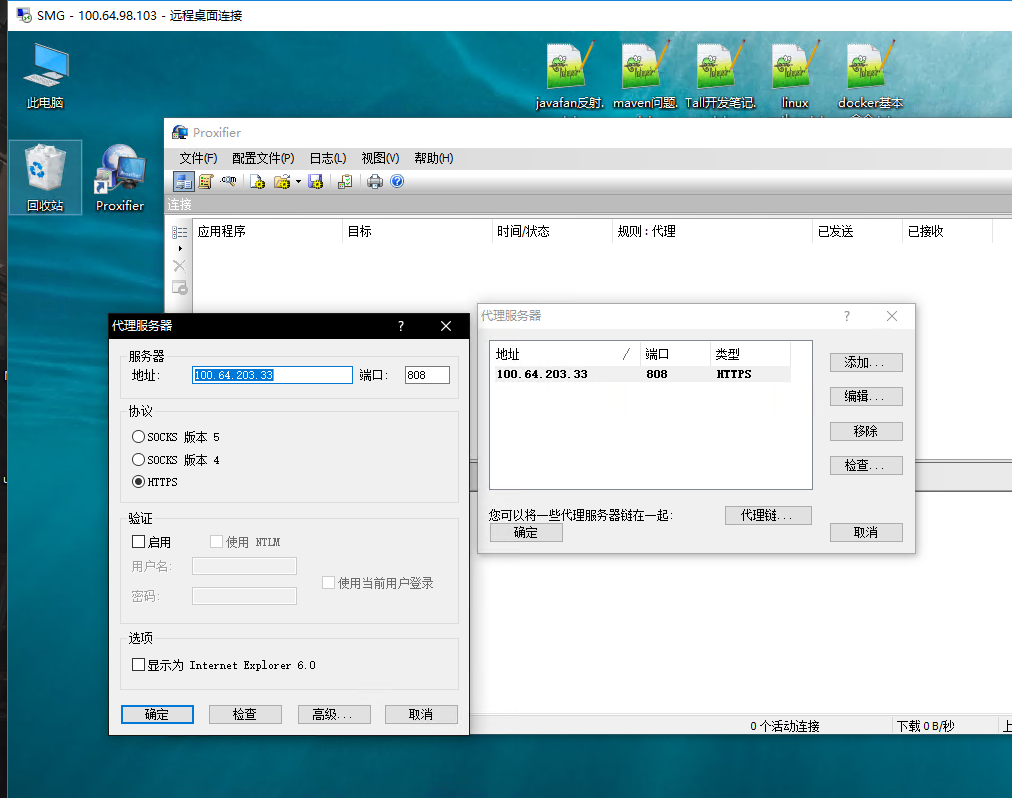Select 回收站 recycle bin desktop icon

45,178
